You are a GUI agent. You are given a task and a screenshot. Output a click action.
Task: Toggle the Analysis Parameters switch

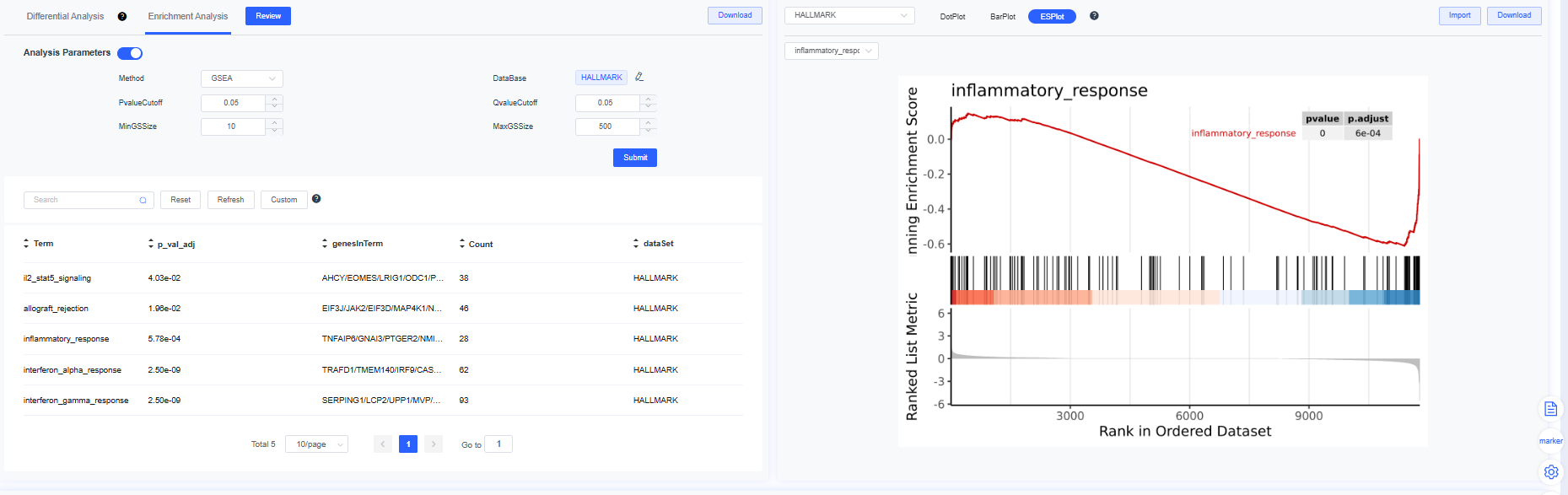pyautogui.click(x=130, y=53)
